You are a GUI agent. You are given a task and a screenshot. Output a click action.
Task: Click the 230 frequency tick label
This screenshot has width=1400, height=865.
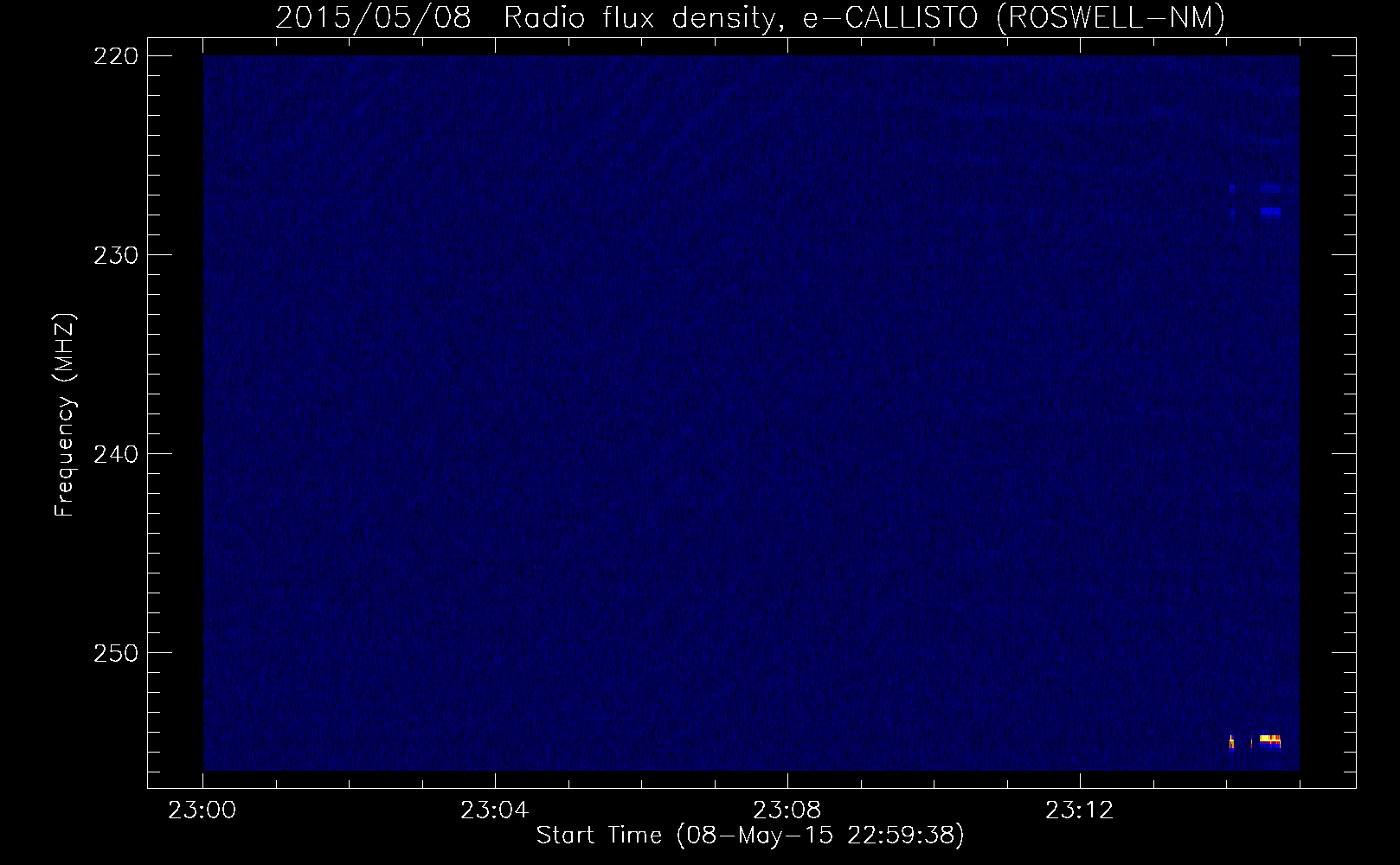point(115,255)
